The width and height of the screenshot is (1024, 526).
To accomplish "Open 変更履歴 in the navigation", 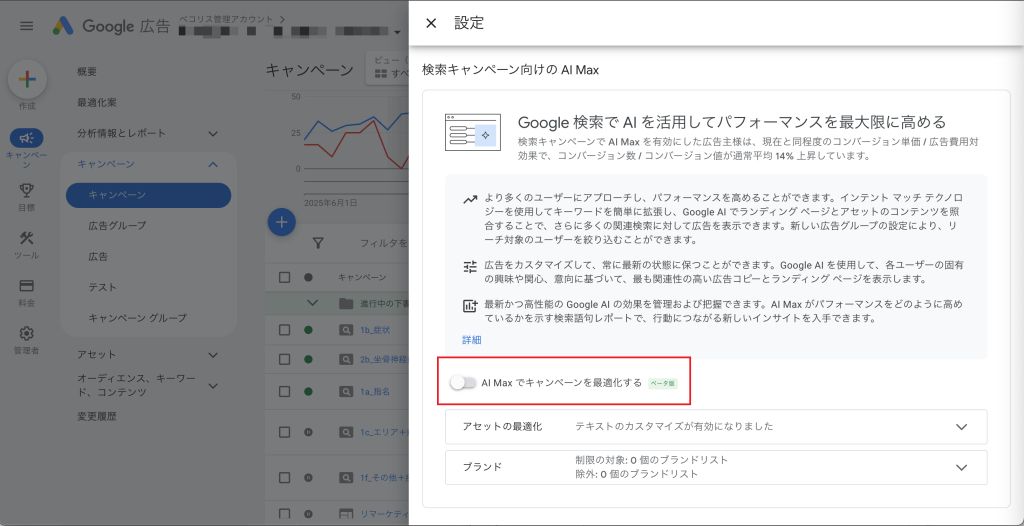I will 97,416.
